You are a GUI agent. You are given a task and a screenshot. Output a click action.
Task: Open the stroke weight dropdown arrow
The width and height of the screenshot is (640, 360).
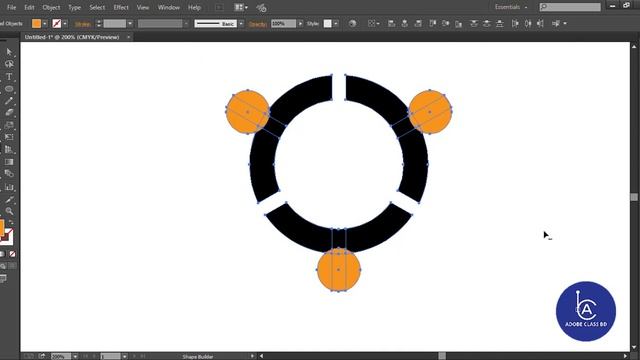point(130,24)
